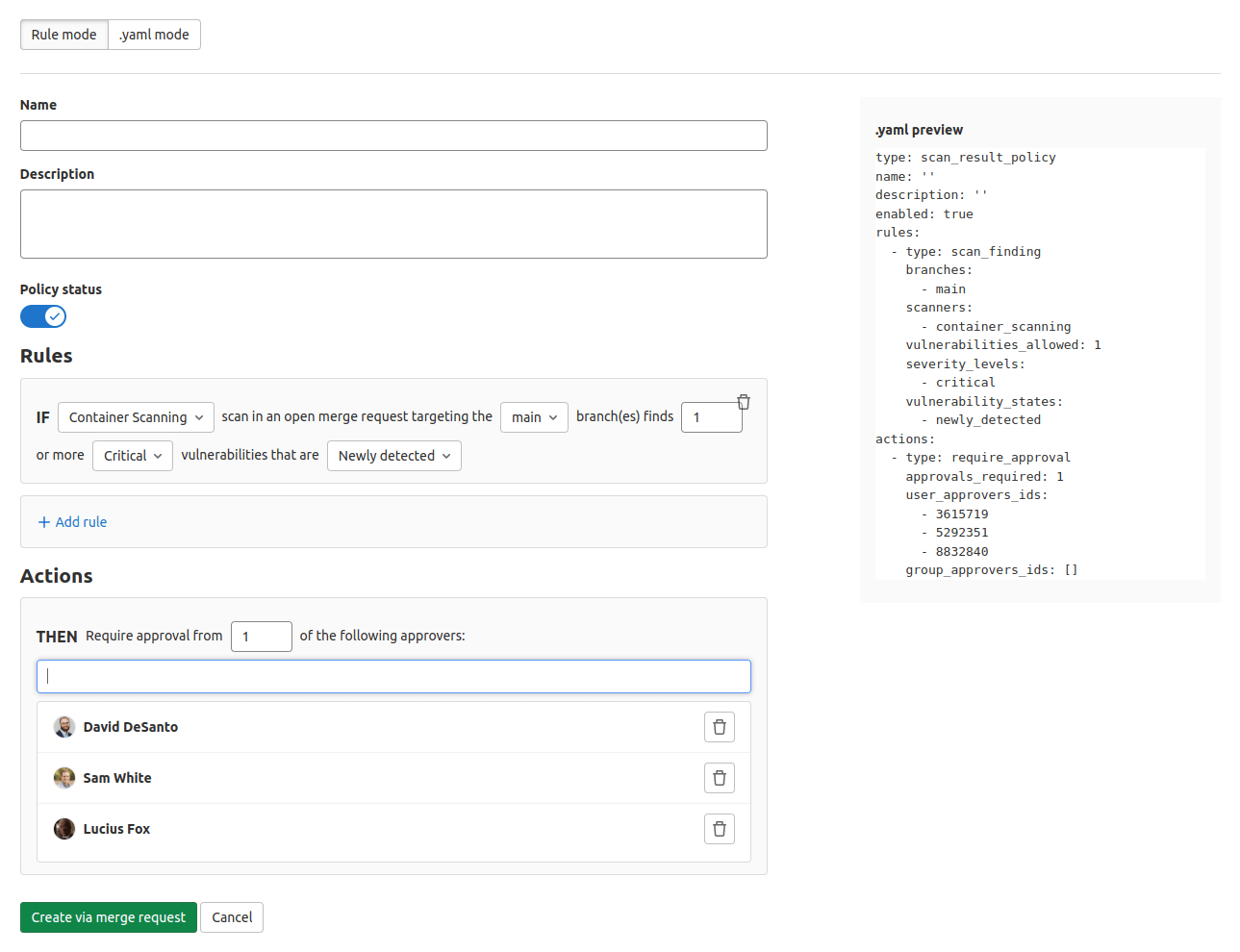Remove Lucius Fox from approvers
This screenshot has width=1240, height=952.
click(719, 829)
